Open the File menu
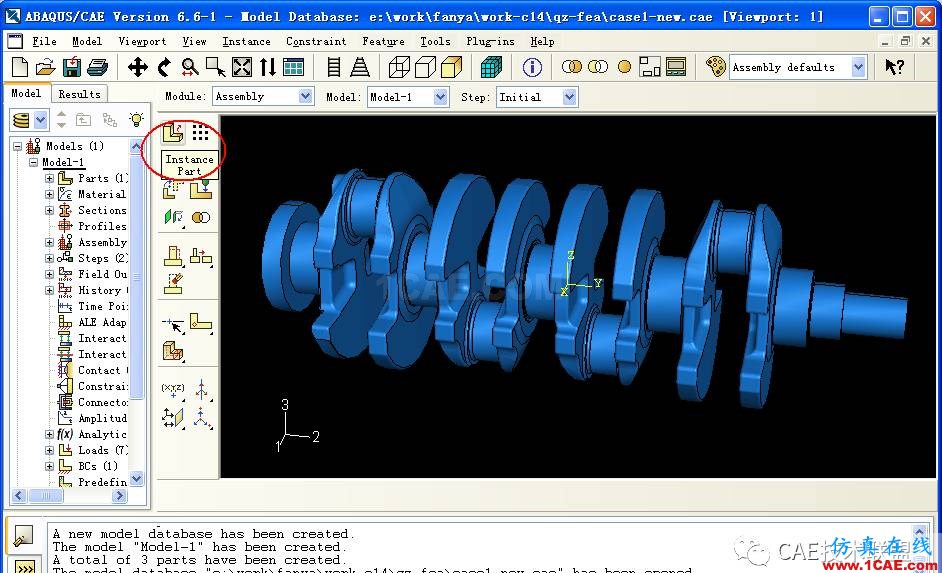The image size is (942, 573). 44,41
